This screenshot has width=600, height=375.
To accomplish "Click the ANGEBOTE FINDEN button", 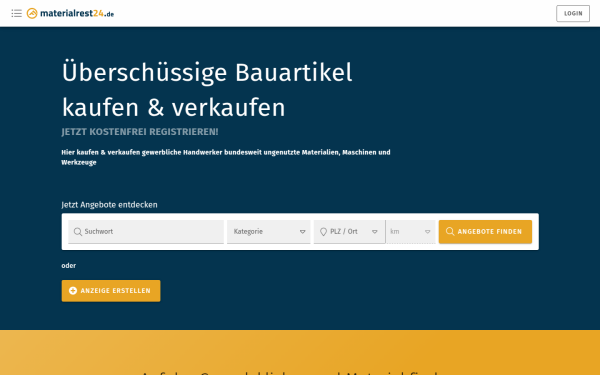I will (485, 232).
